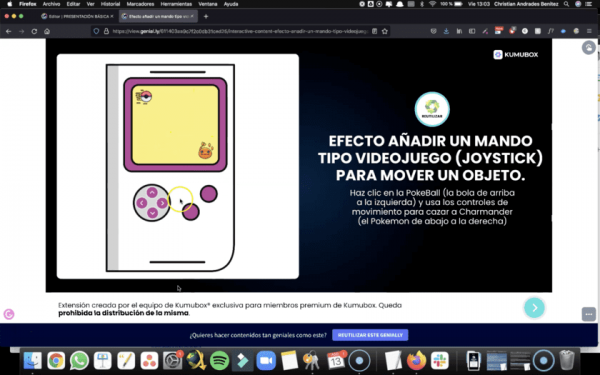This screenshot has width=600, height=375.
Task: Click the Charmander character on the screen
Action: click(x=205, y=150)
